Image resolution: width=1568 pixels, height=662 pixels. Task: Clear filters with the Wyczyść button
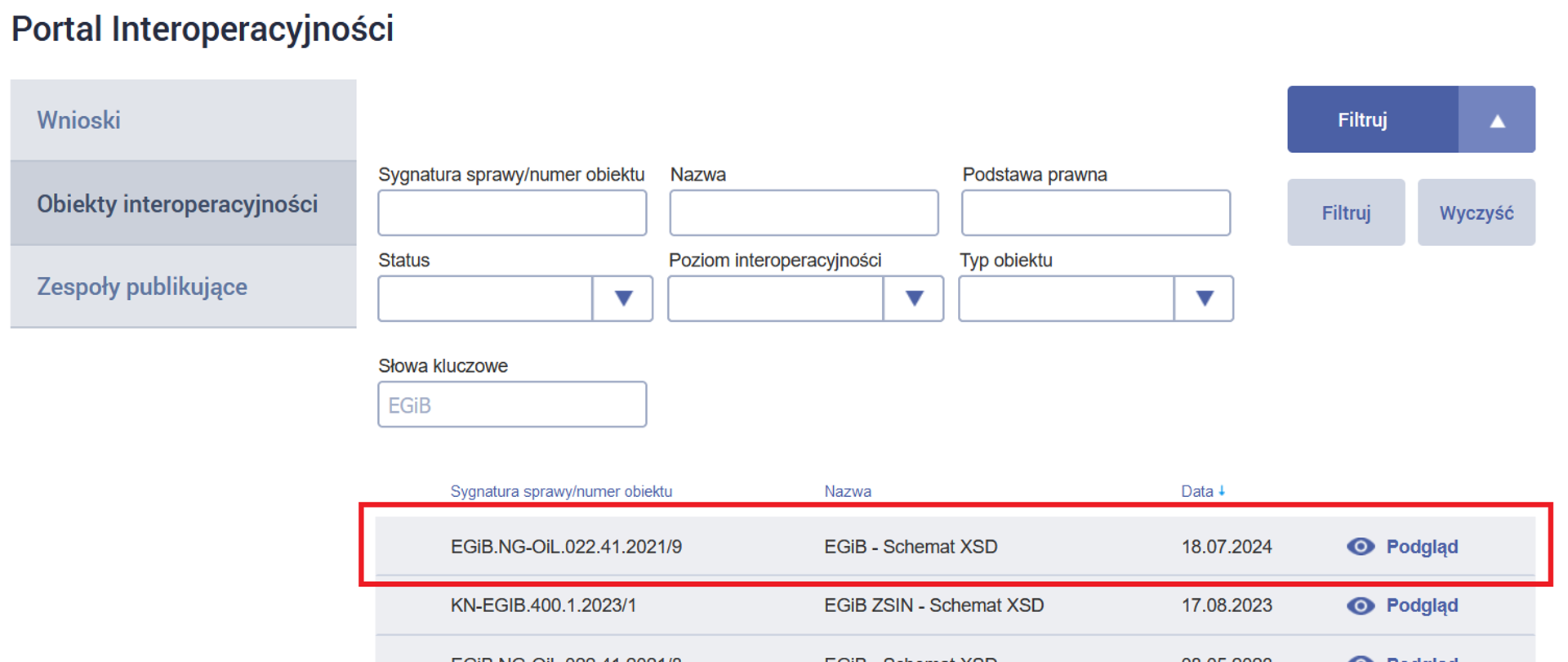1476,213
